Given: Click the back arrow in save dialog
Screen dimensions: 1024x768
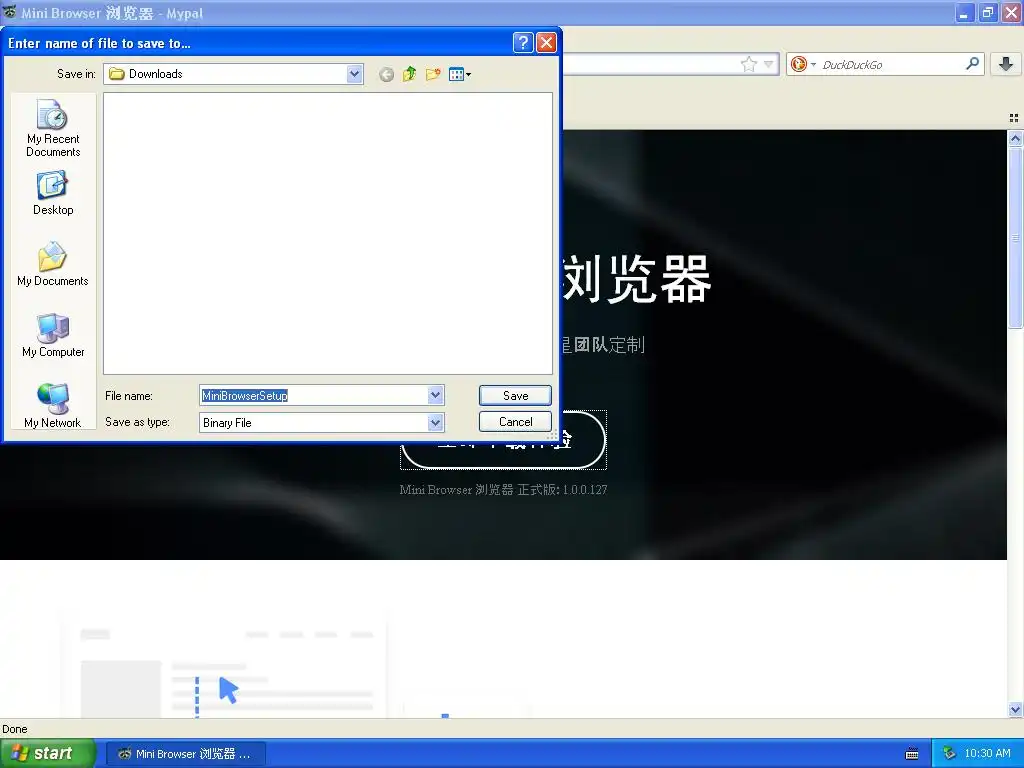Looking at the screenshot, I should (x=386, y=74).
